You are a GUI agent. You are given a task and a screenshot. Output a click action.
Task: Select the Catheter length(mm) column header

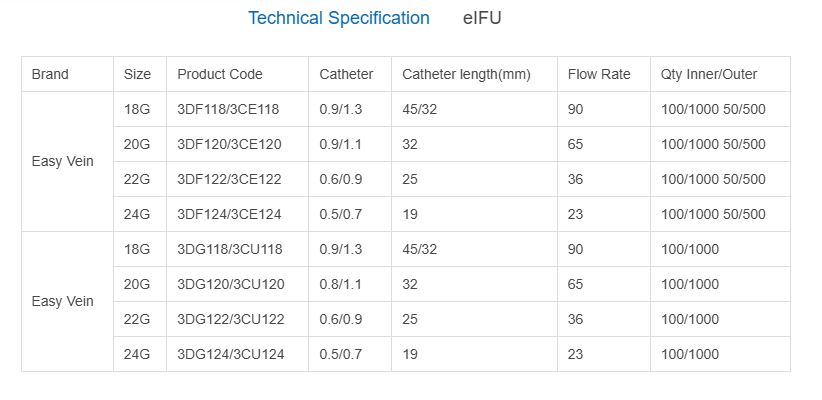tap(466, 74)
